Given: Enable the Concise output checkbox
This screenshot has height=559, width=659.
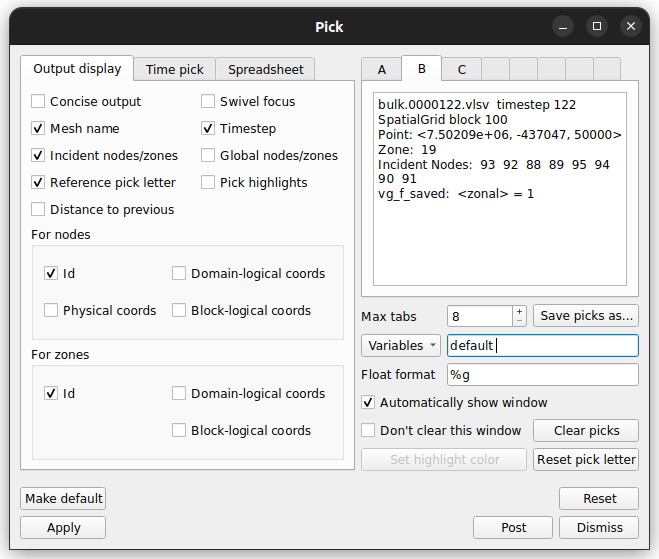Looking at the screenshot, I should point(39,101).
